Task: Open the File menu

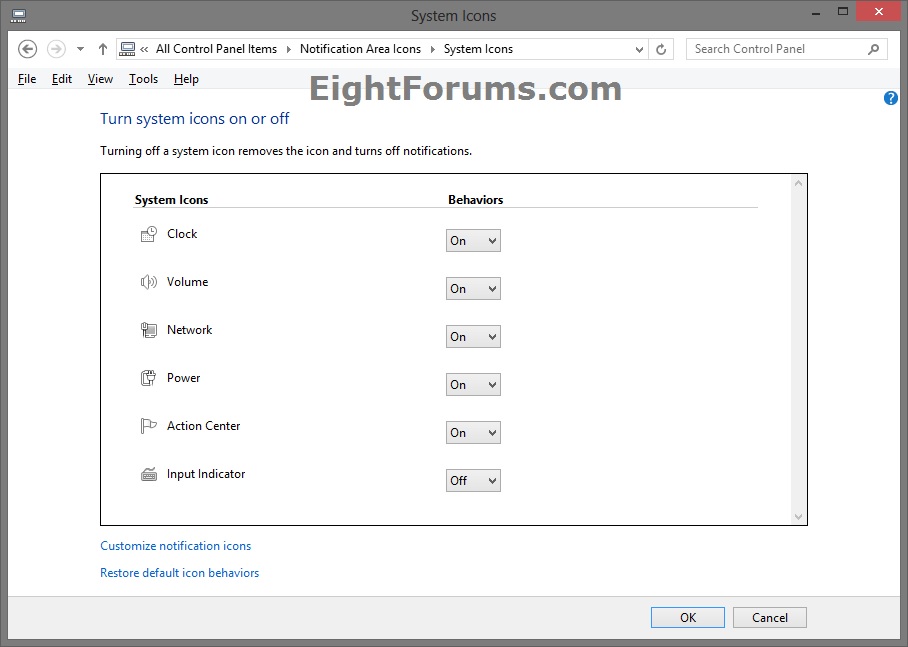Action: 27,79
